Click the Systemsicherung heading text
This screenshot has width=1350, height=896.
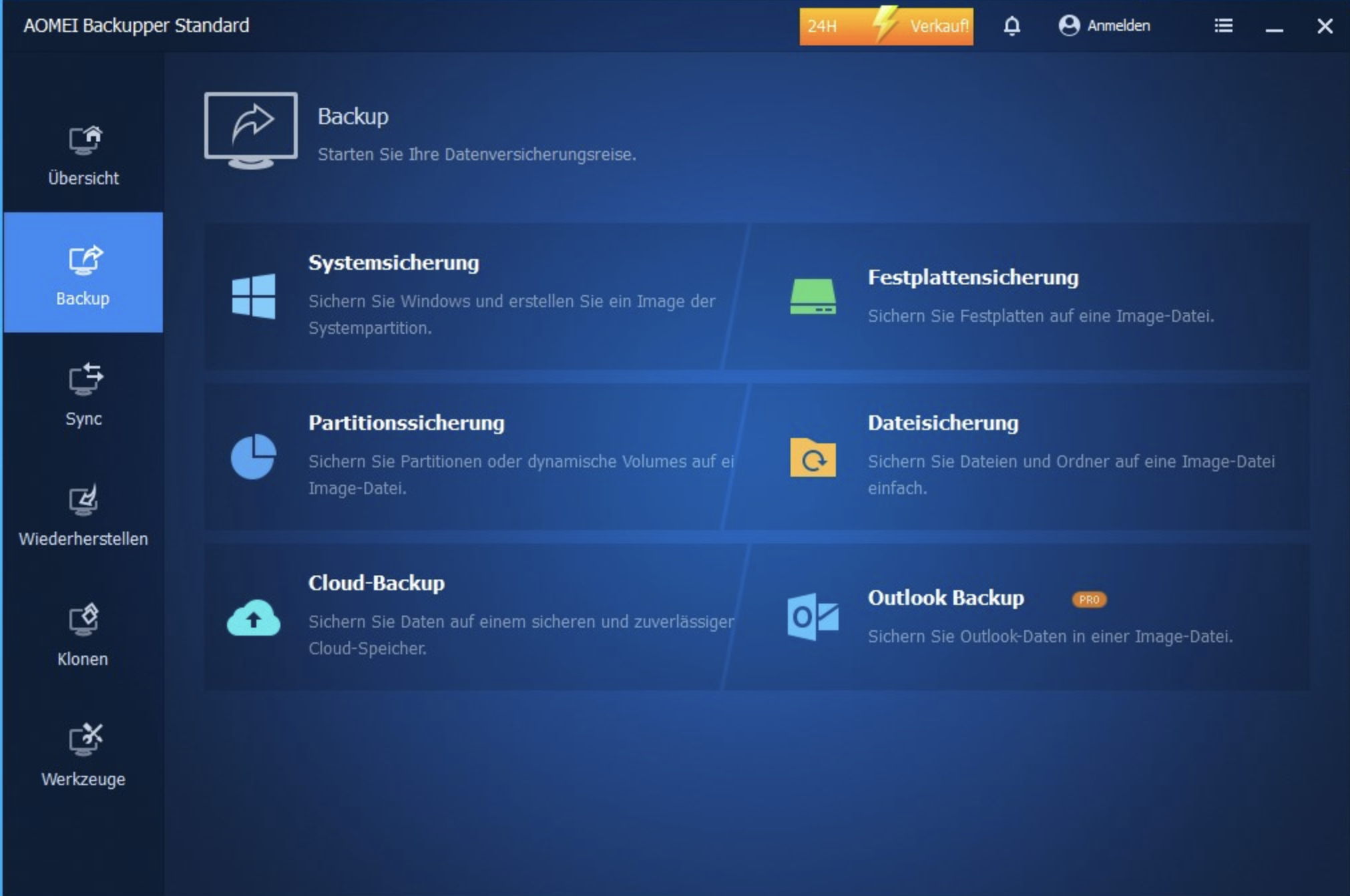pos(393,262)
